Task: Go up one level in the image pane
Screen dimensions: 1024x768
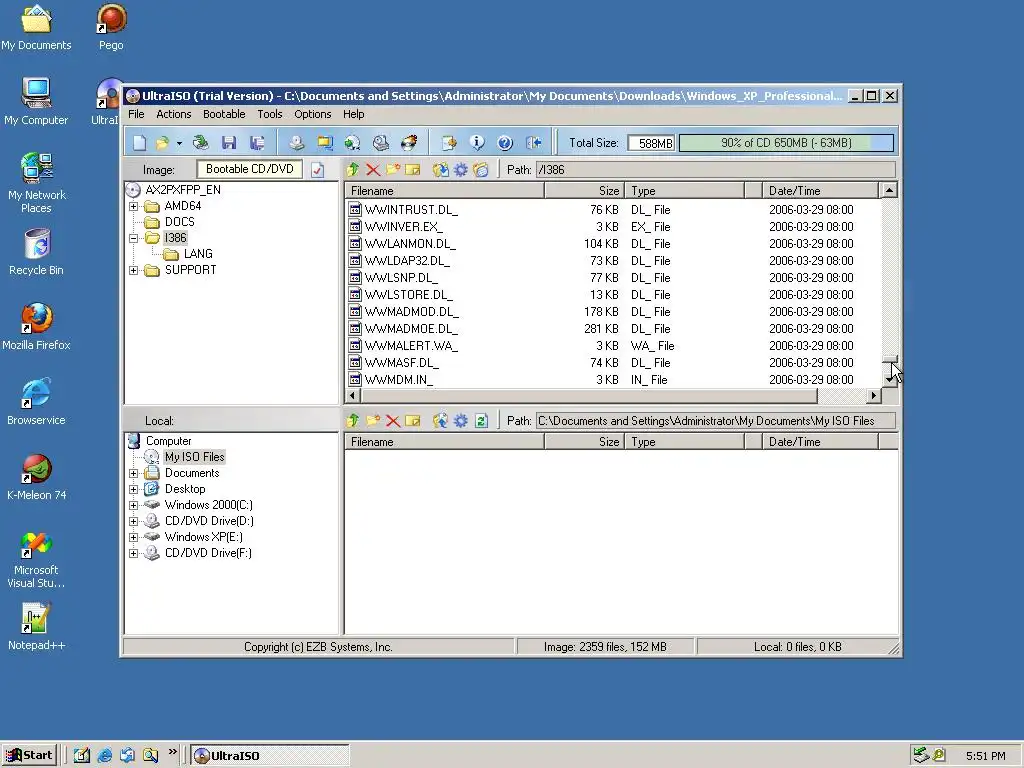Action: (353, 170)
